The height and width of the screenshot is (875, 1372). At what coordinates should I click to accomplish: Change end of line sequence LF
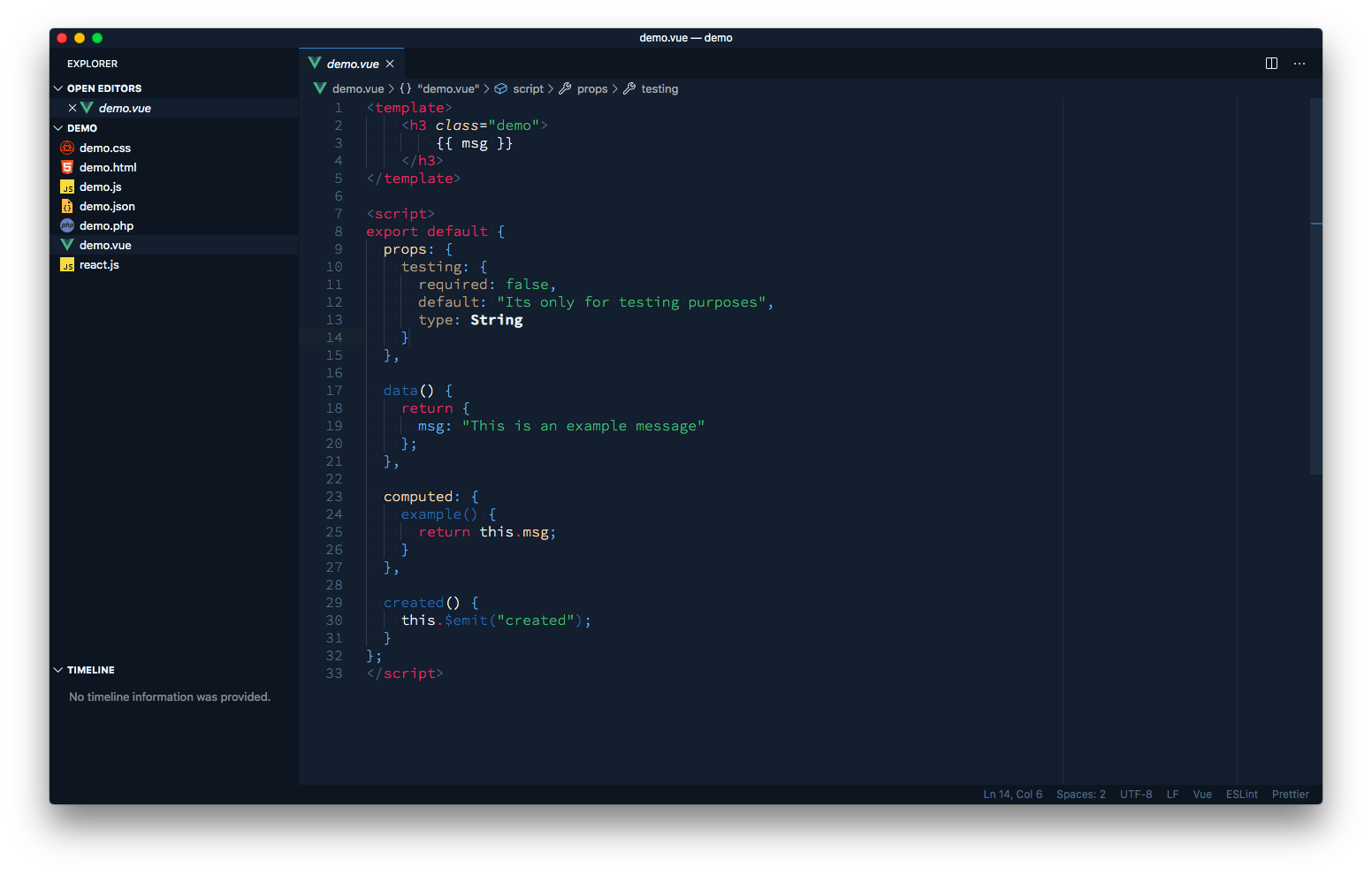coord(1173,795)
